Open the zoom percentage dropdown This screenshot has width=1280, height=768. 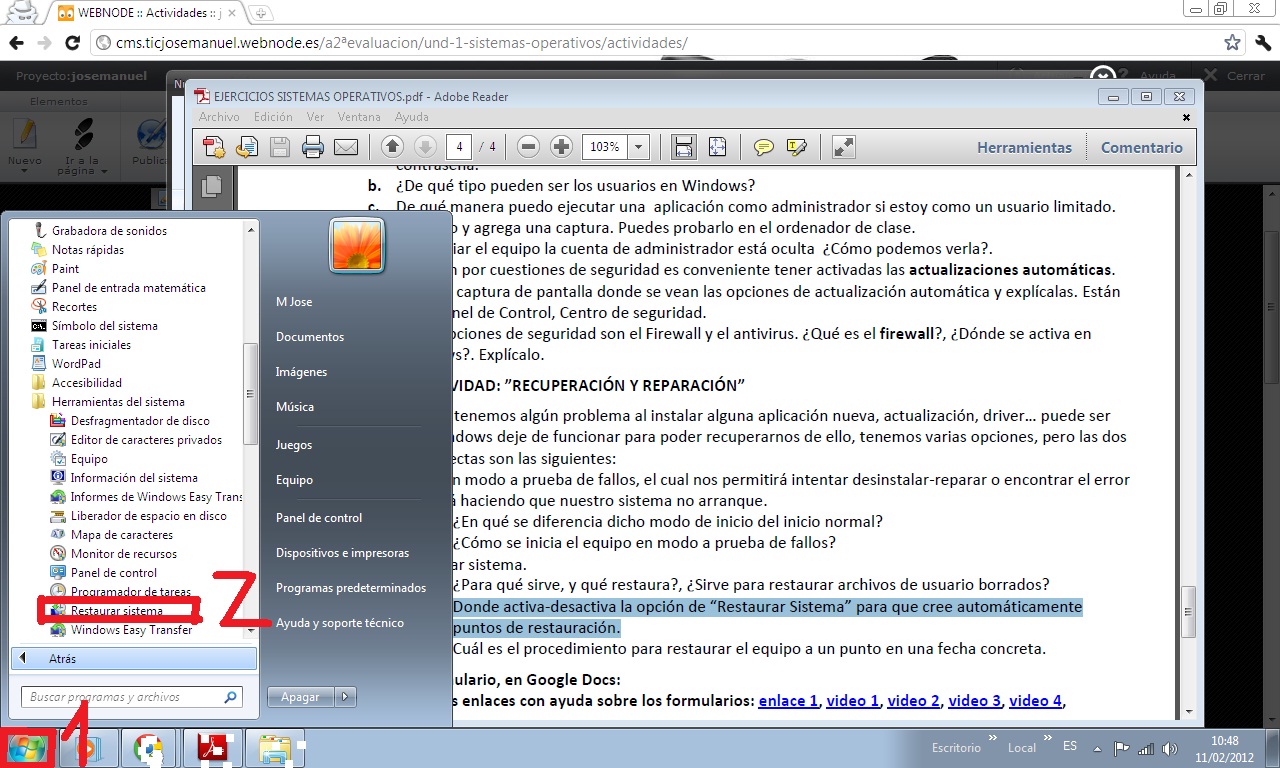[x=639, y=147]
